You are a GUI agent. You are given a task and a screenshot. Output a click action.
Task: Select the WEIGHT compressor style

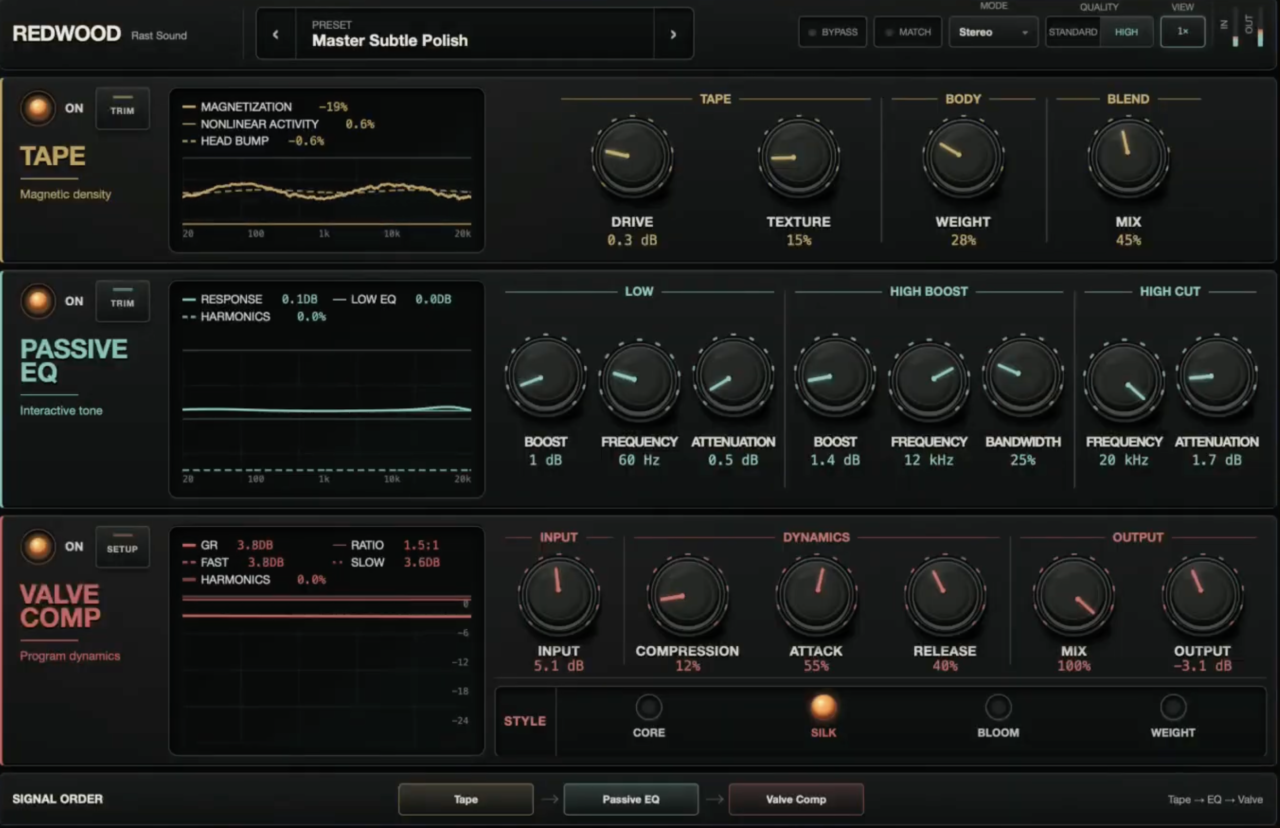(x=1173, y=708)
